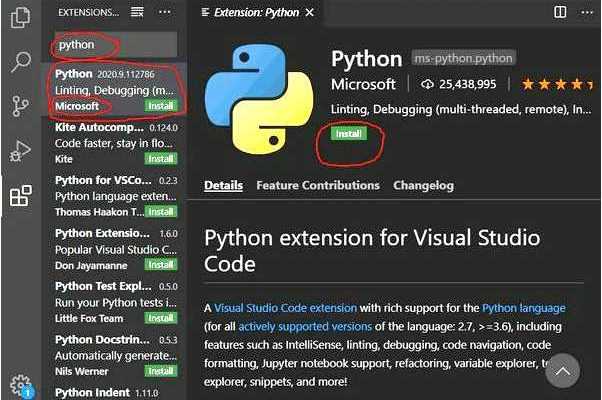
Task: Select Python for VSCode list entry
Action: pos(114,196)
